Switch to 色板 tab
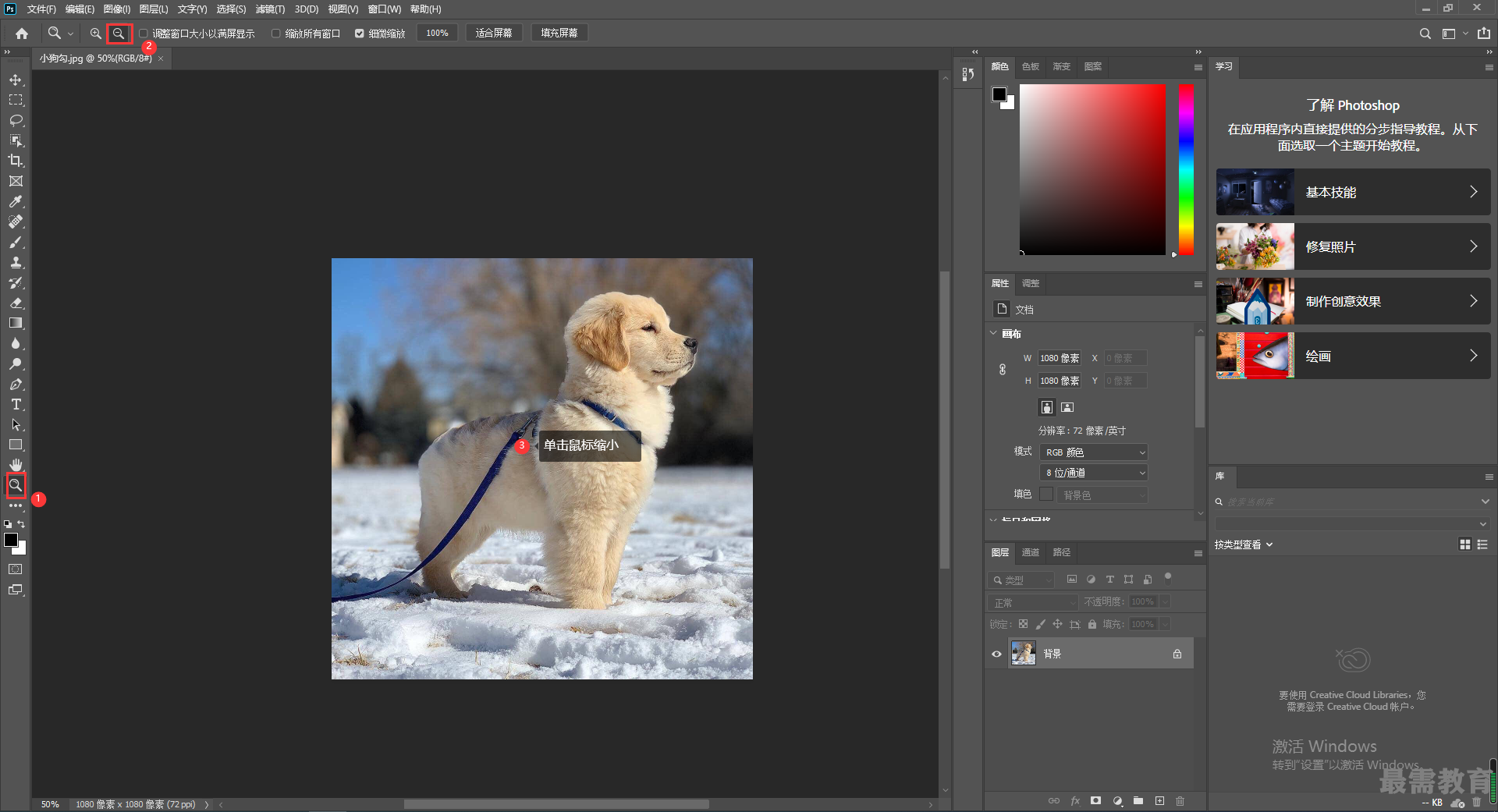This screenshot has height=812, width=1498. point(1031,67)
